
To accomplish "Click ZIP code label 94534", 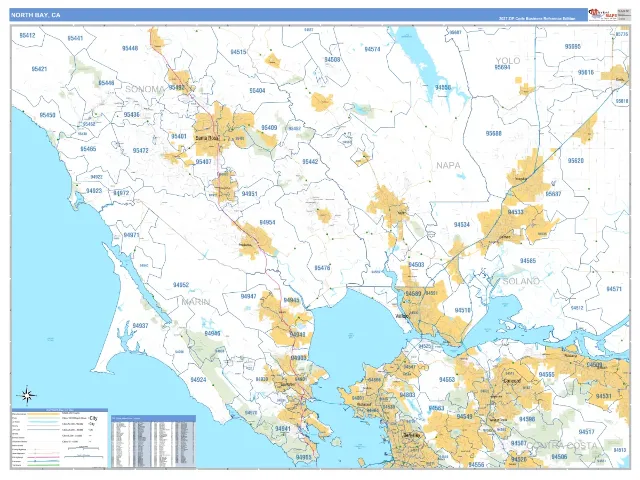I will (462, 225).
